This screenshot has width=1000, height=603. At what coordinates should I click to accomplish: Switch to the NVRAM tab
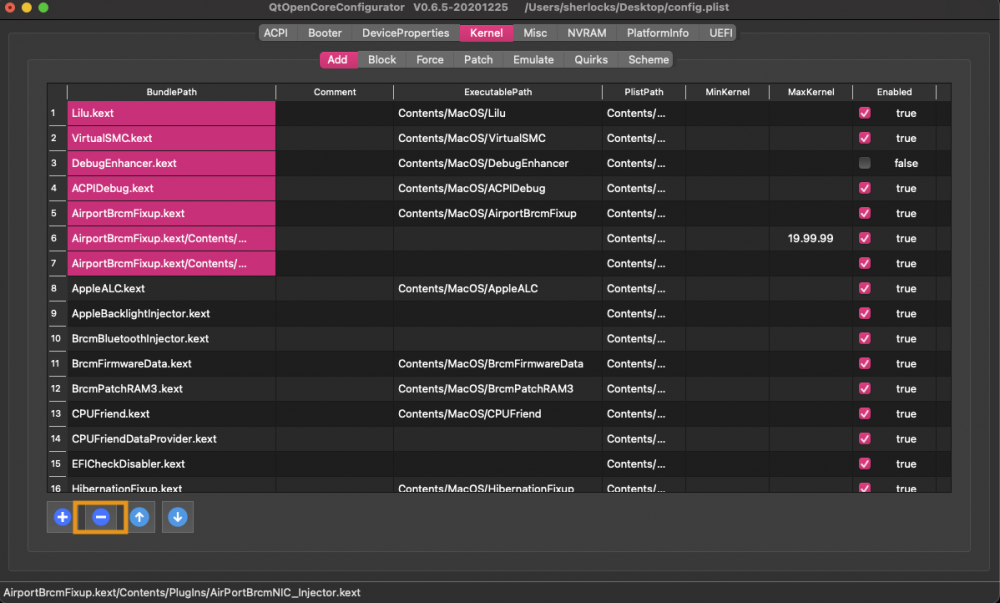point(587,33)
